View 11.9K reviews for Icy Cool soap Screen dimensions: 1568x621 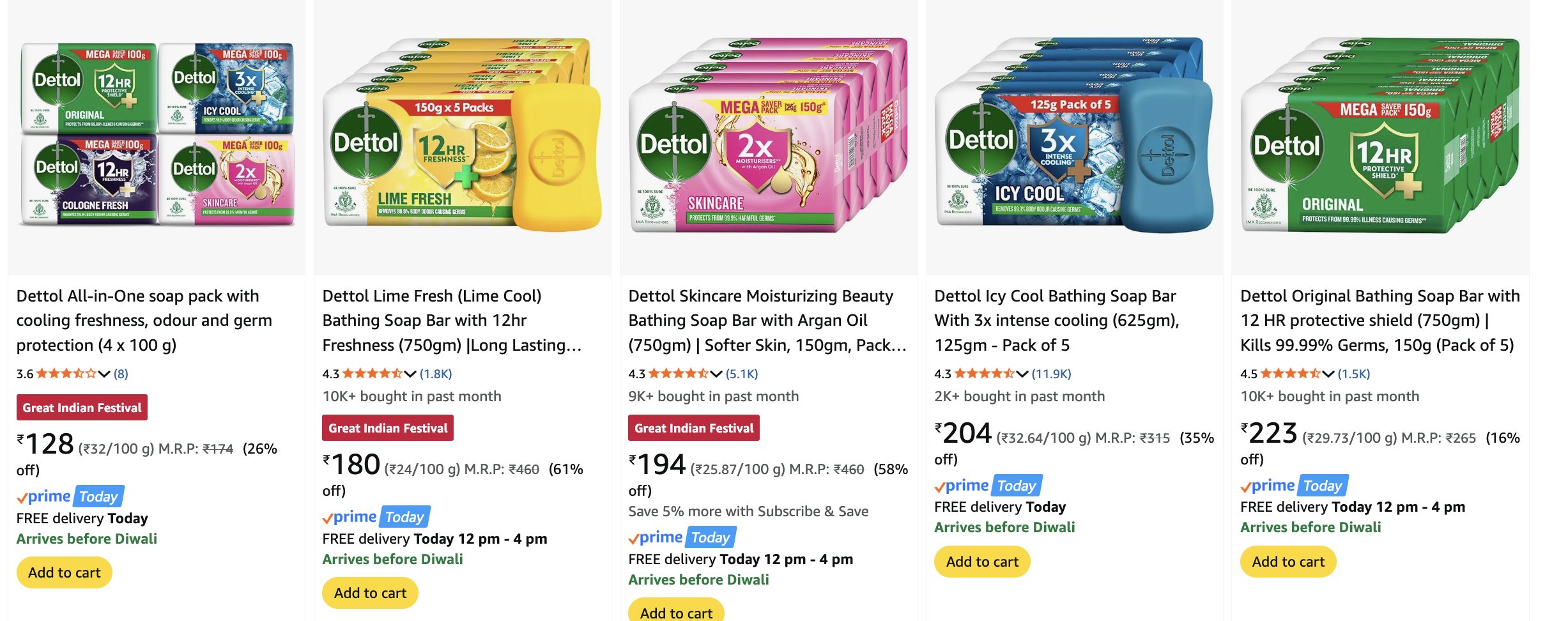click(1051, 374)
